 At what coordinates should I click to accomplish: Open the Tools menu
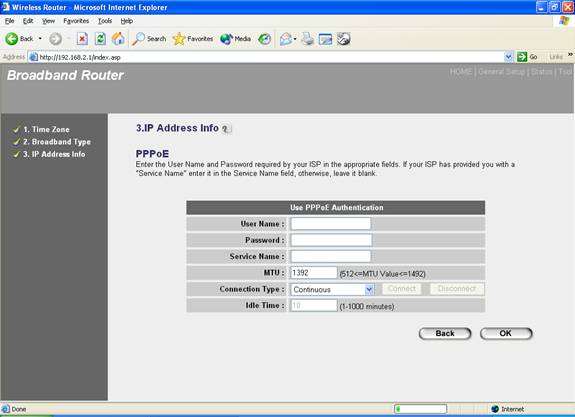tap(105, 21)
